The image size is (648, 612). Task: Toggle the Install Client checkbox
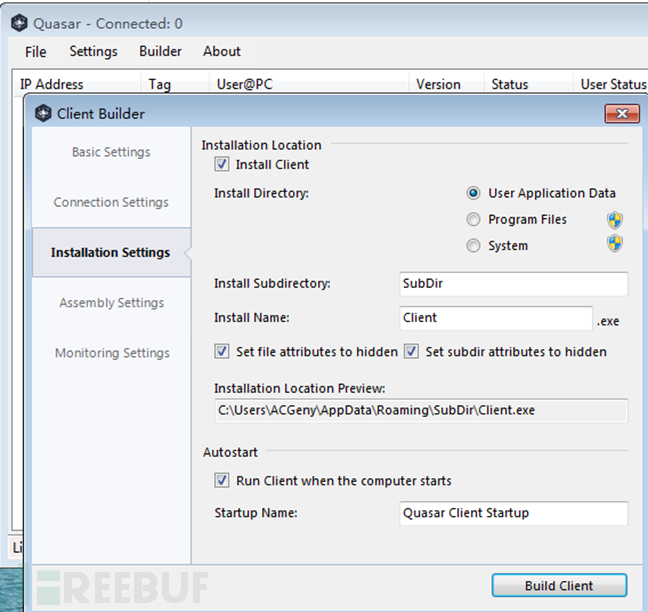pyautogui.click(x=222, y=164)
